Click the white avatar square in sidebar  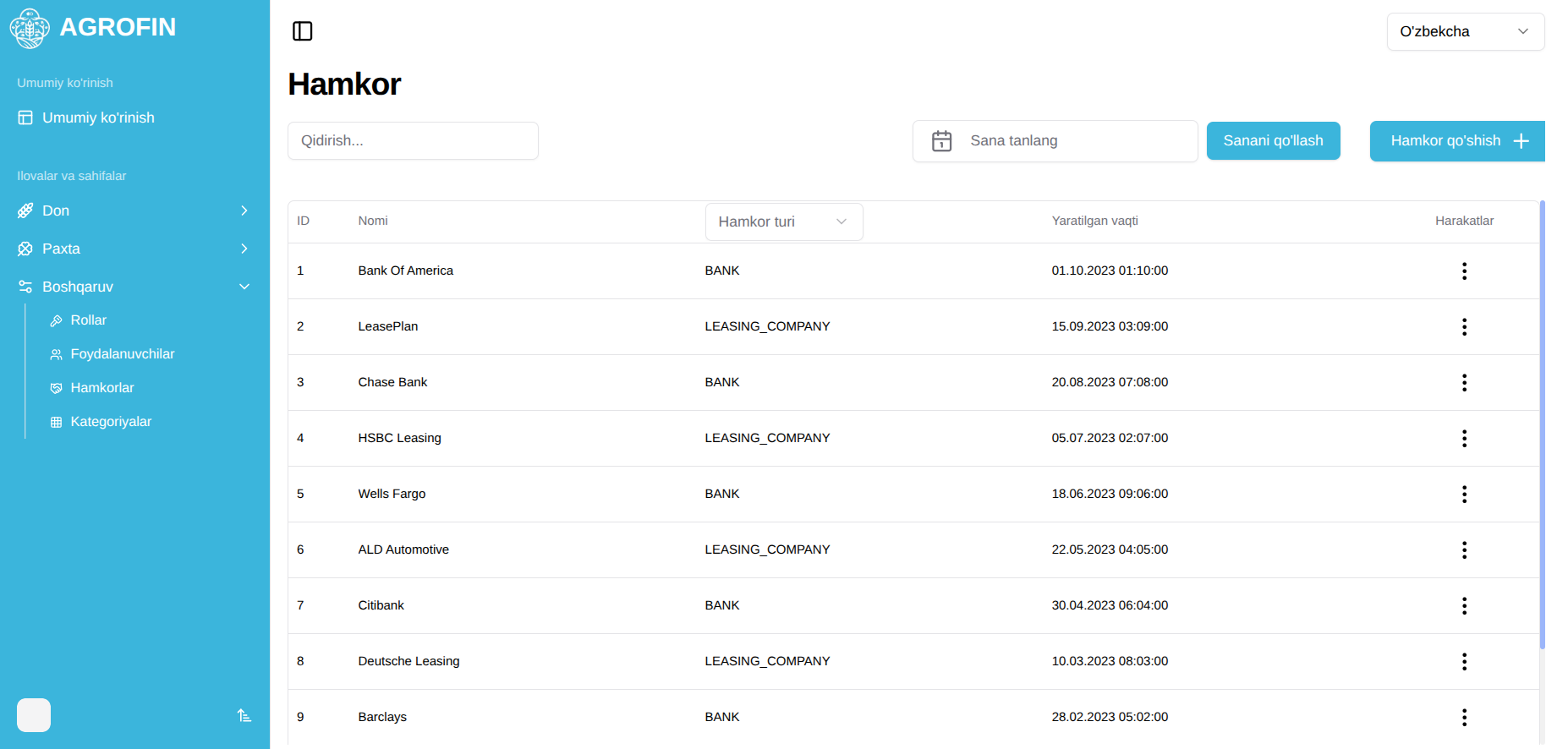pyautogui.click(x=34, y=715)
